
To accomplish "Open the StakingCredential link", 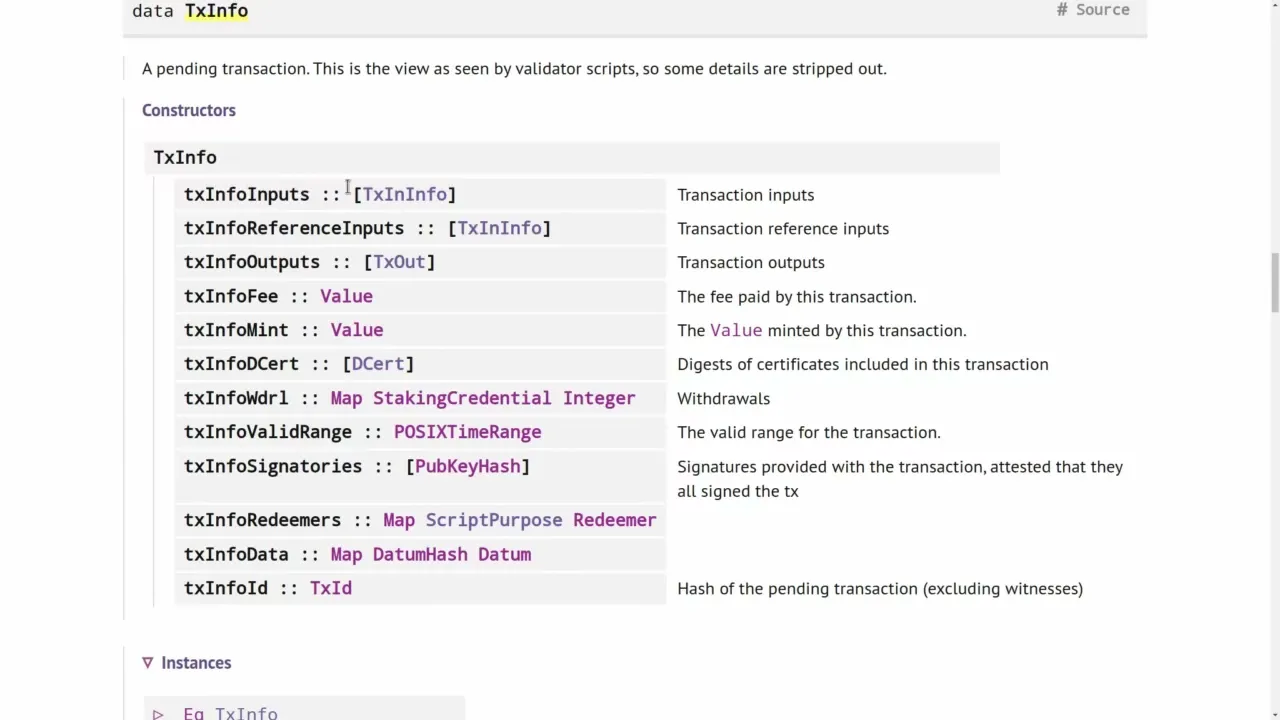I will 461,398.
